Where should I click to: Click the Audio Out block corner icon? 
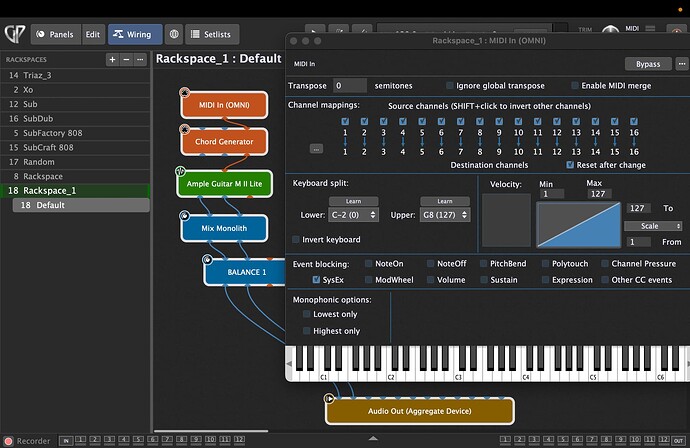(x=329, y=398)
